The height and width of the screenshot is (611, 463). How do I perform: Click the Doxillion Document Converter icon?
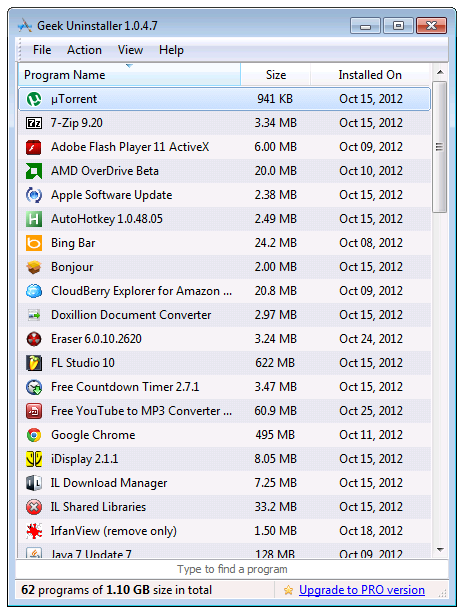(x=34, y=315)
